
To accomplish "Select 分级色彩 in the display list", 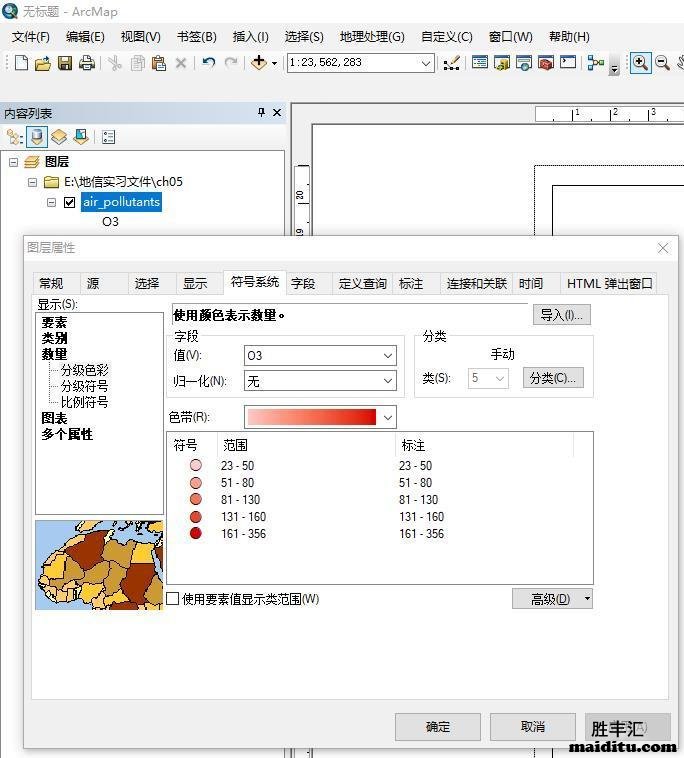I will click(85, 370).
